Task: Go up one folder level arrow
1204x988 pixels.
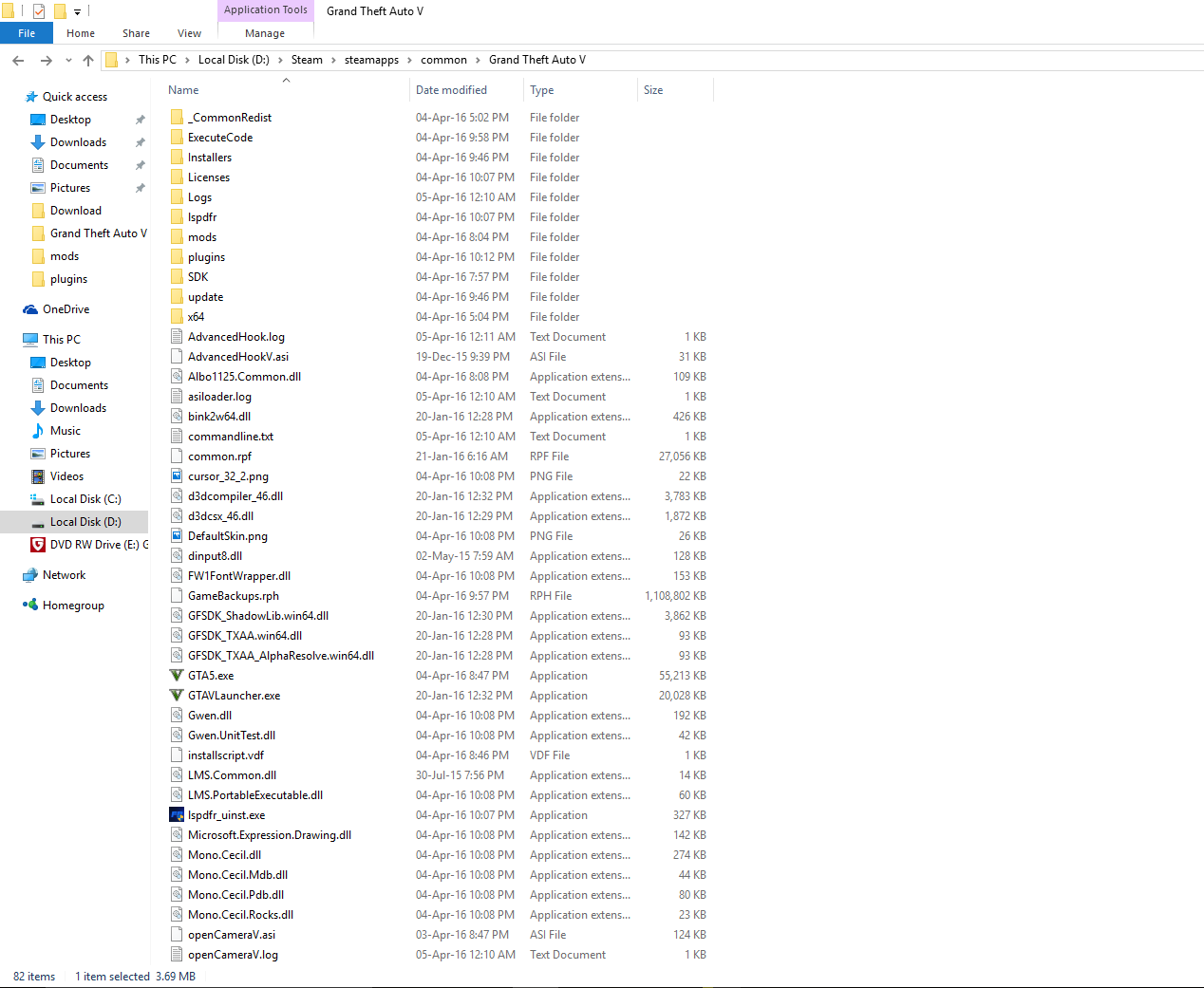Action: [88, 60]
